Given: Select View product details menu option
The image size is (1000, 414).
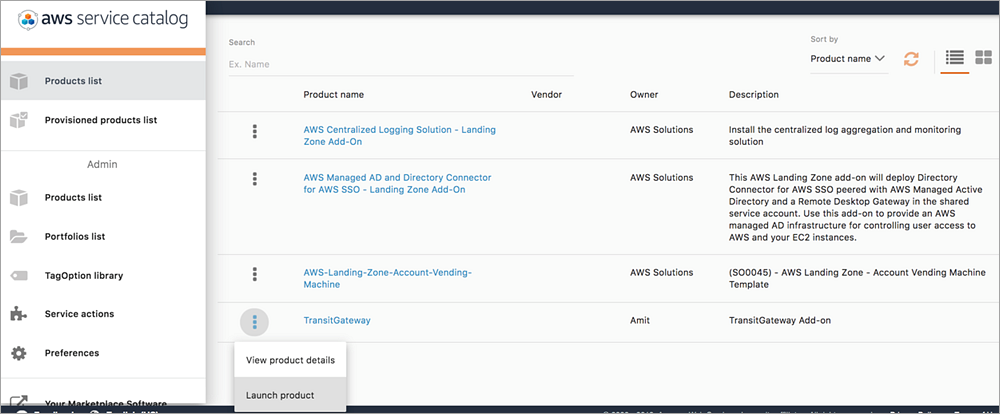Looking at the screenshot, I should point(290,360).
